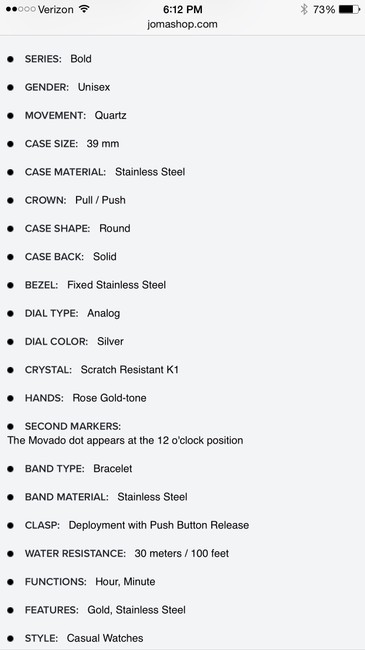This screenshot has width=365, height=650.
Task: Tap the 6:12 PM clock
Action: [182, 9]
